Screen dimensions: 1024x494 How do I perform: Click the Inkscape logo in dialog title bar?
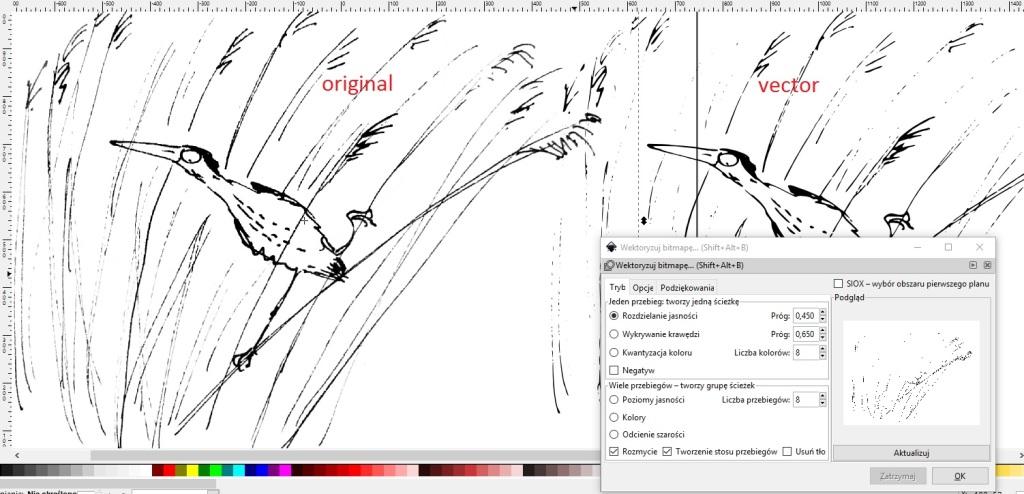(611, 247)
